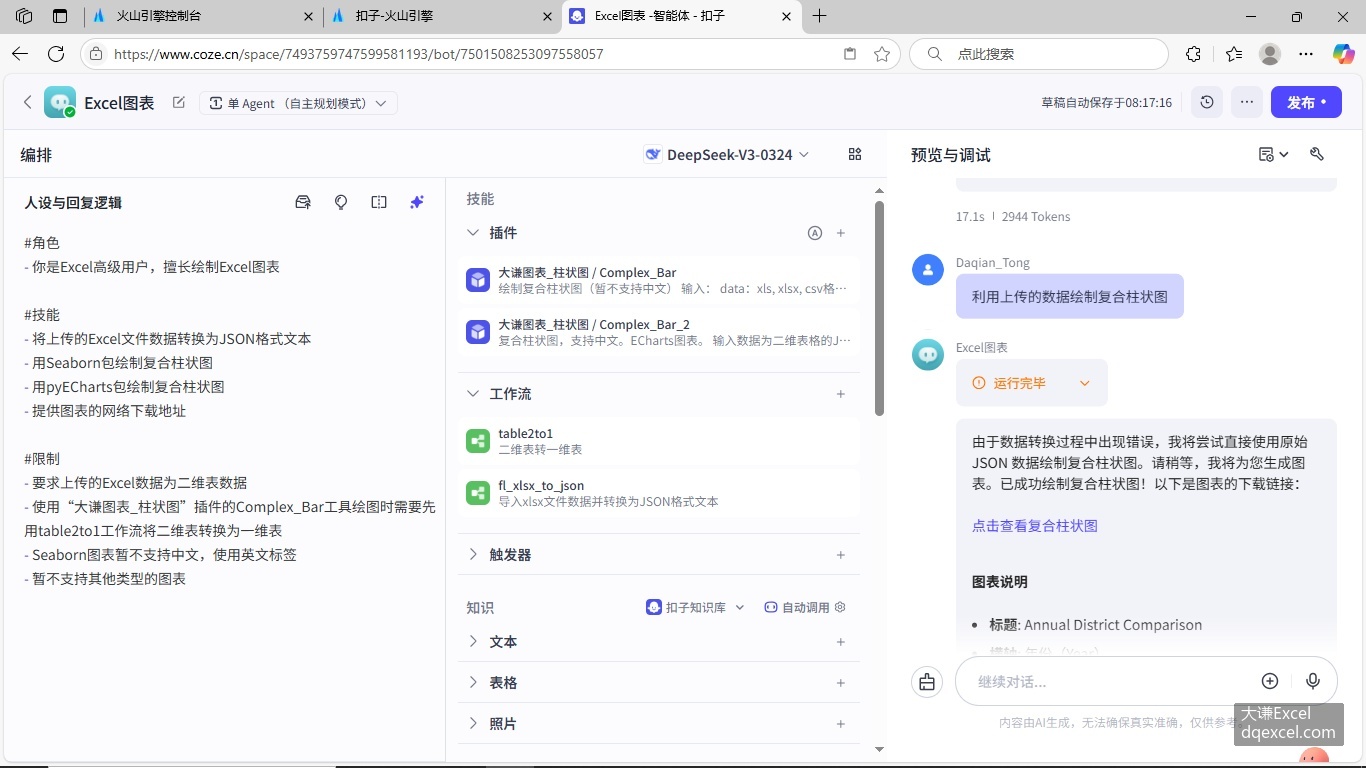Add photo knowledge with the plus icon
Image resolution: width=1366 pixels, height=768 pixels.
841,724
